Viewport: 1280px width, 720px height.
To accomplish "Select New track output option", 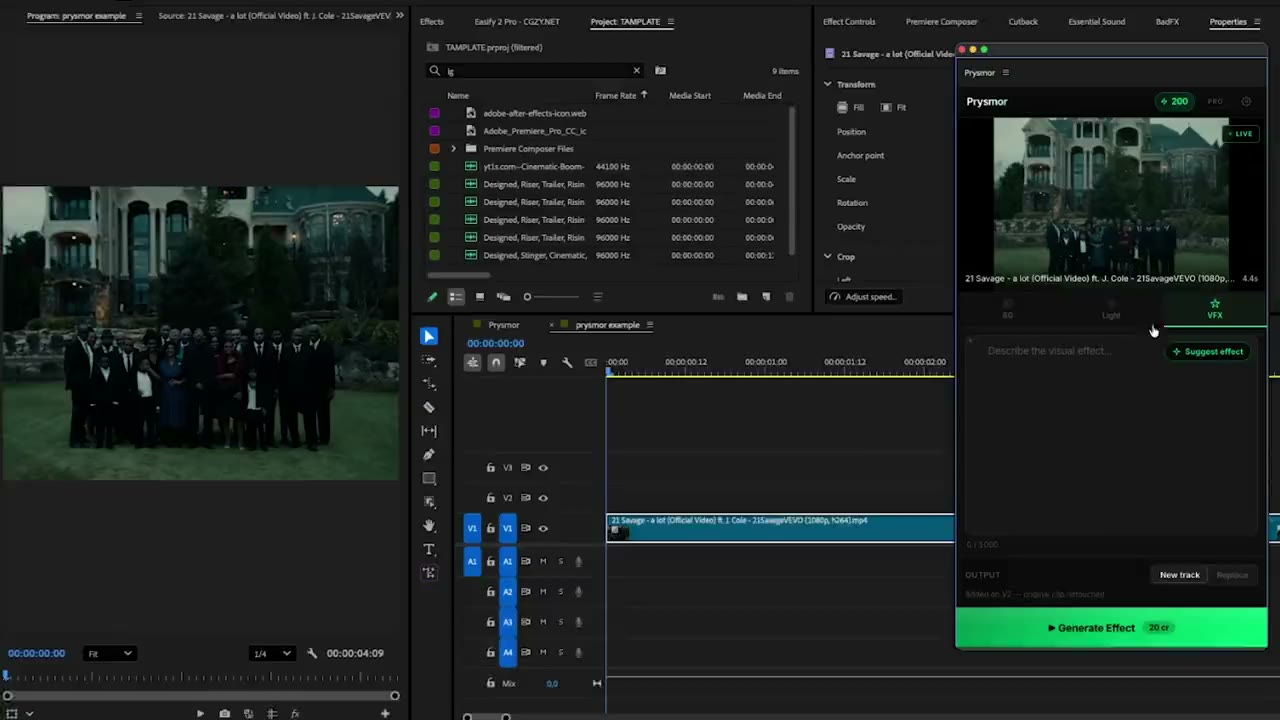I will [1179, 575].
